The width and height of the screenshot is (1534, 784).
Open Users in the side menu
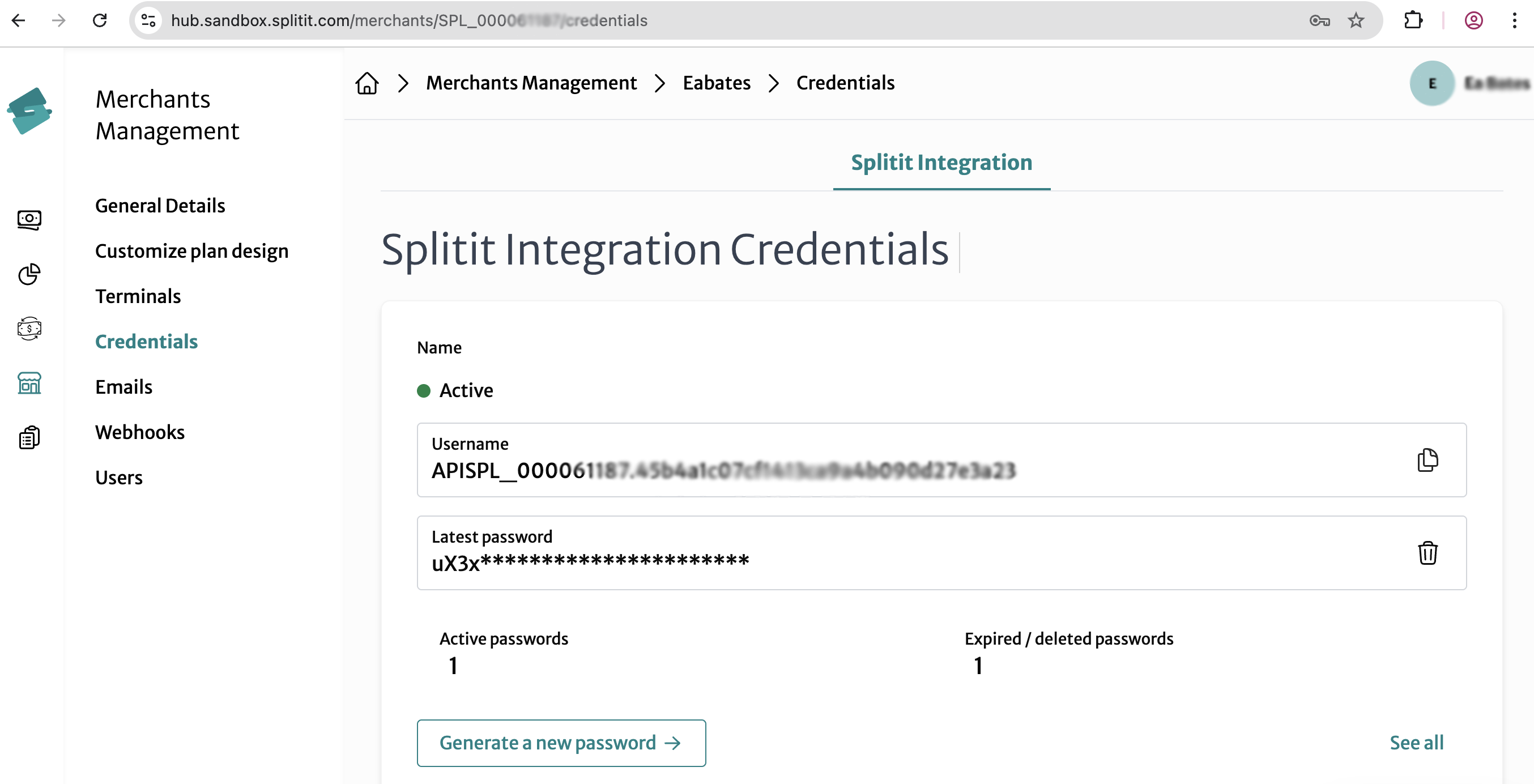[119, 478]
